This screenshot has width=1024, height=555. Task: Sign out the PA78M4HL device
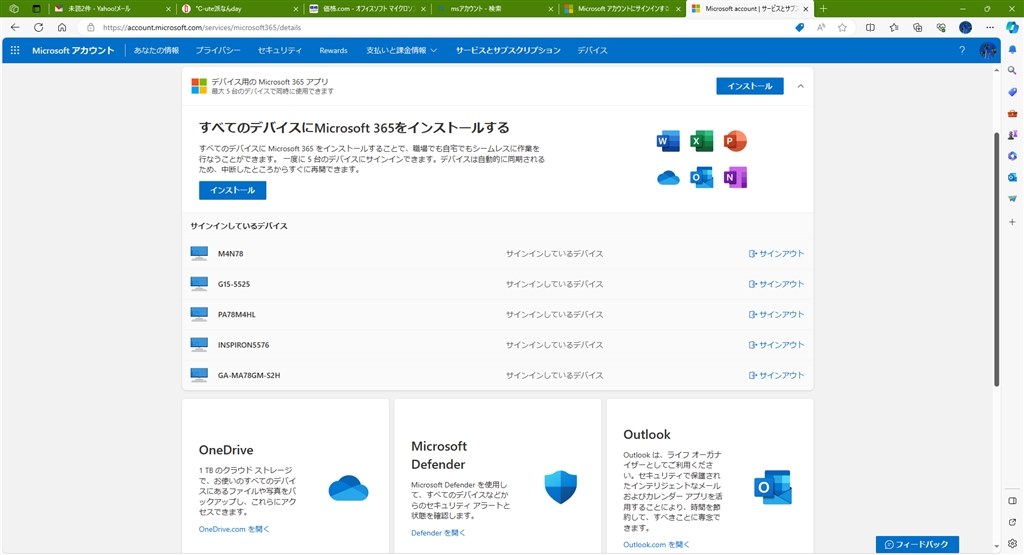click(776, 314)
